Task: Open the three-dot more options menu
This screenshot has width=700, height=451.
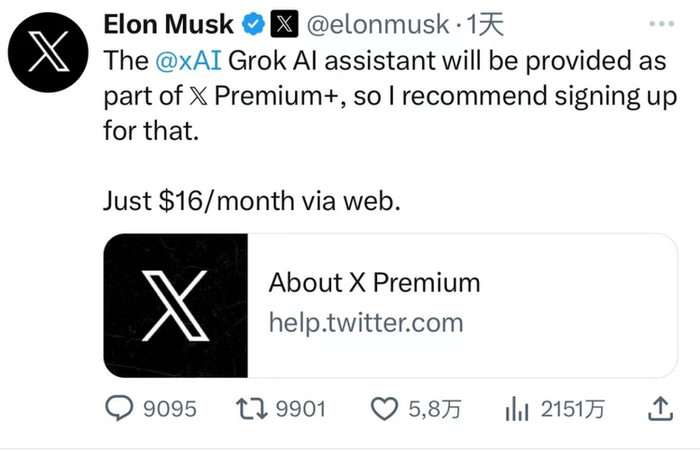Action: click(661, 22)
